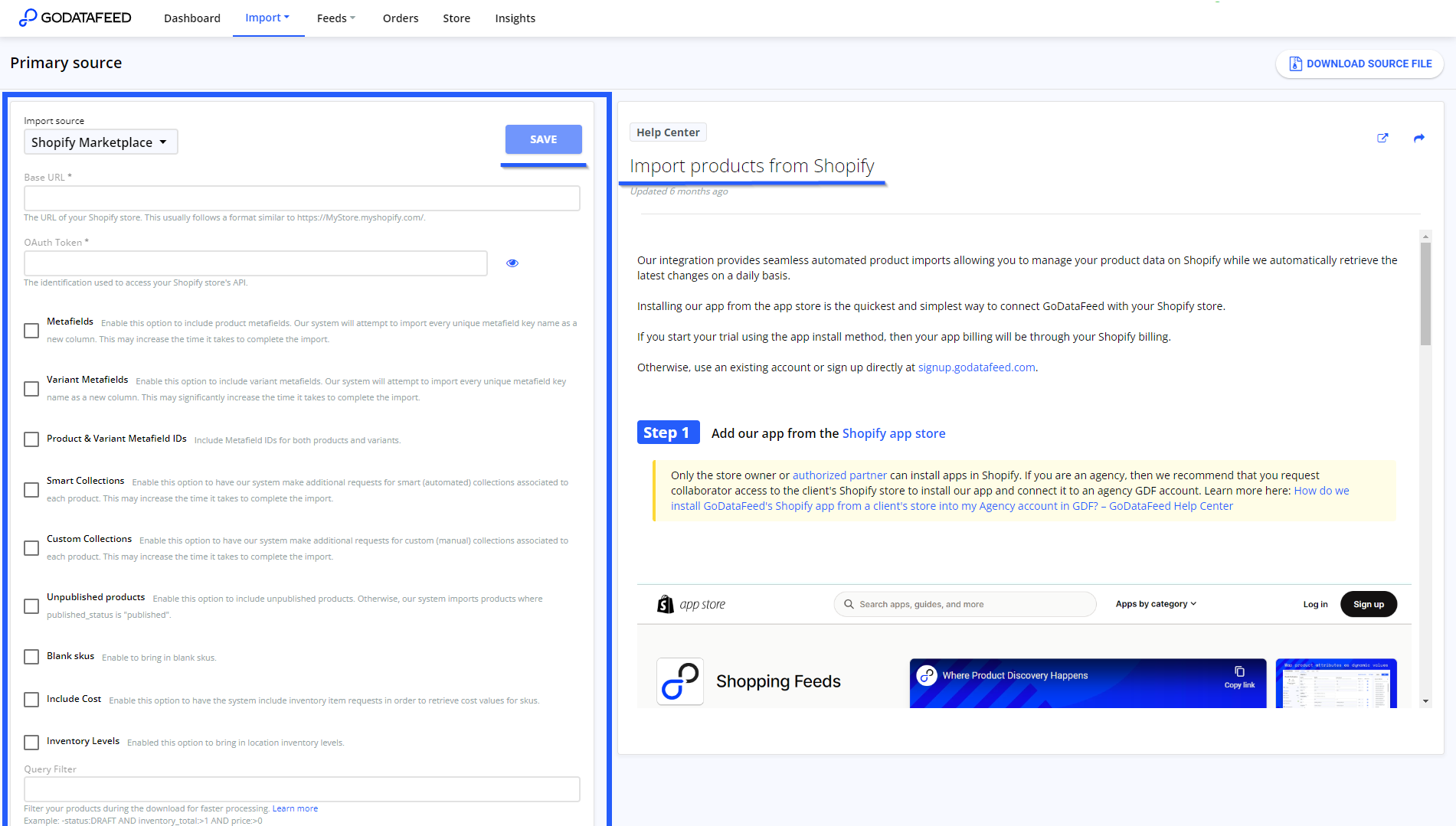The image size is (1456, 826).
Task: Check the Blank skus option
Action: [x=31, y=657]
